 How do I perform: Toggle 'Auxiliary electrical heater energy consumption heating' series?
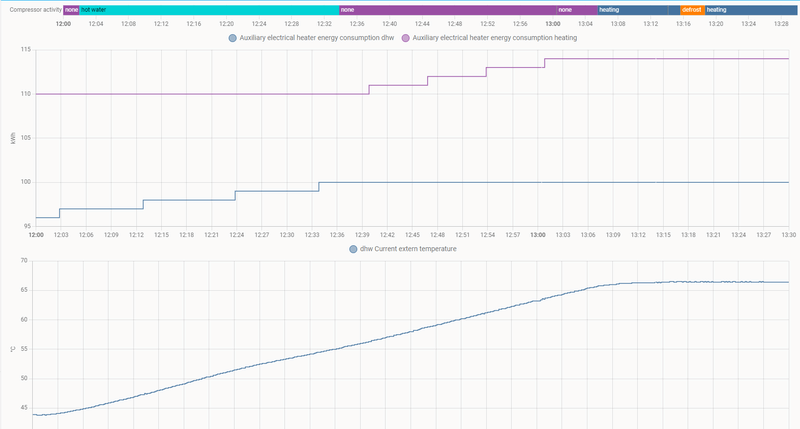click(x=494, y=38)
